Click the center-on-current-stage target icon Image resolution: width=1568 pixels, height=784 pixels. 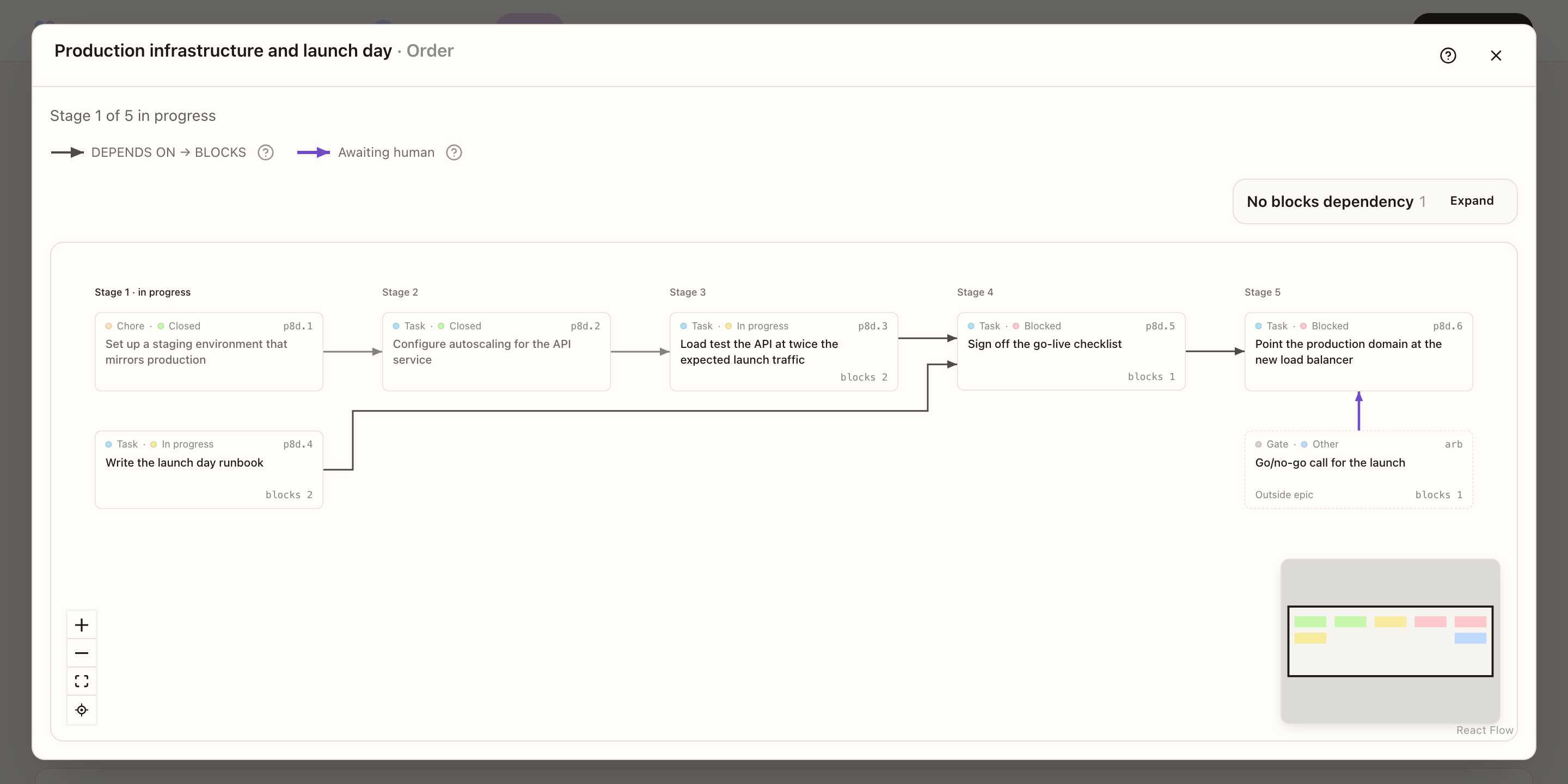tap(82, 710)
